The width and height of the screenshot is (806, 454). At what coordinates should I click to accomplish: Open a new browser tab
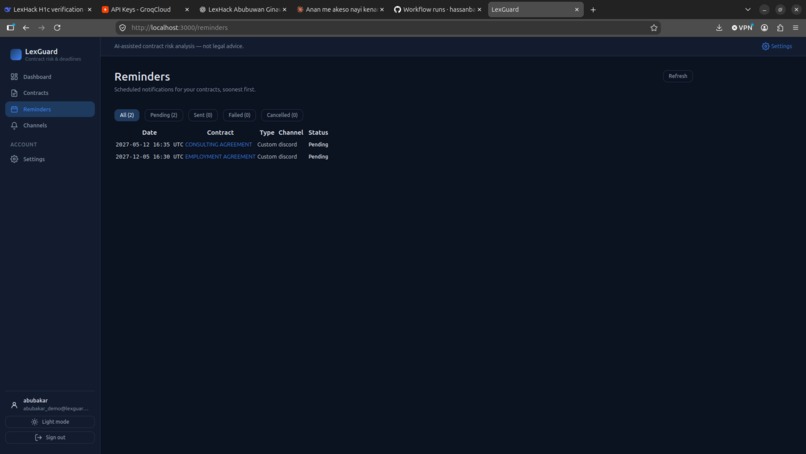593,9
